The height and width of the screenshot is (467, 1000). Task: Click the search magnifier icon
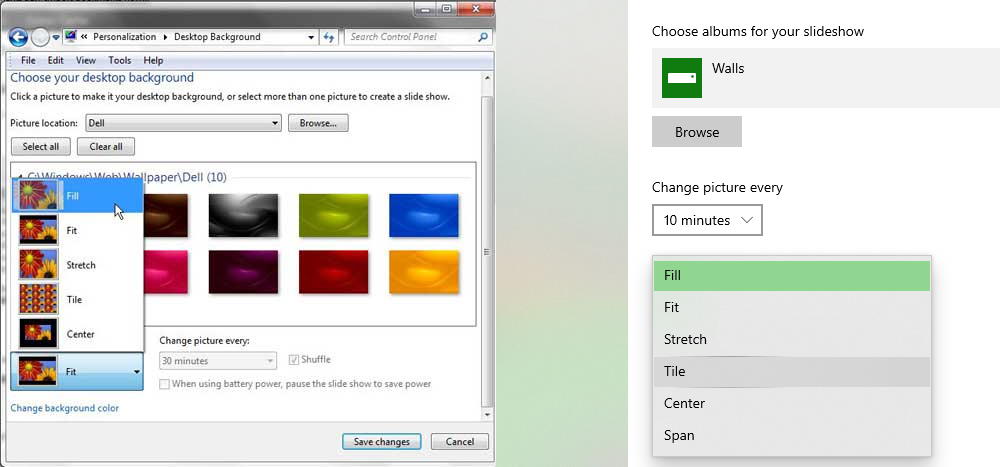[x=484, y=37]
